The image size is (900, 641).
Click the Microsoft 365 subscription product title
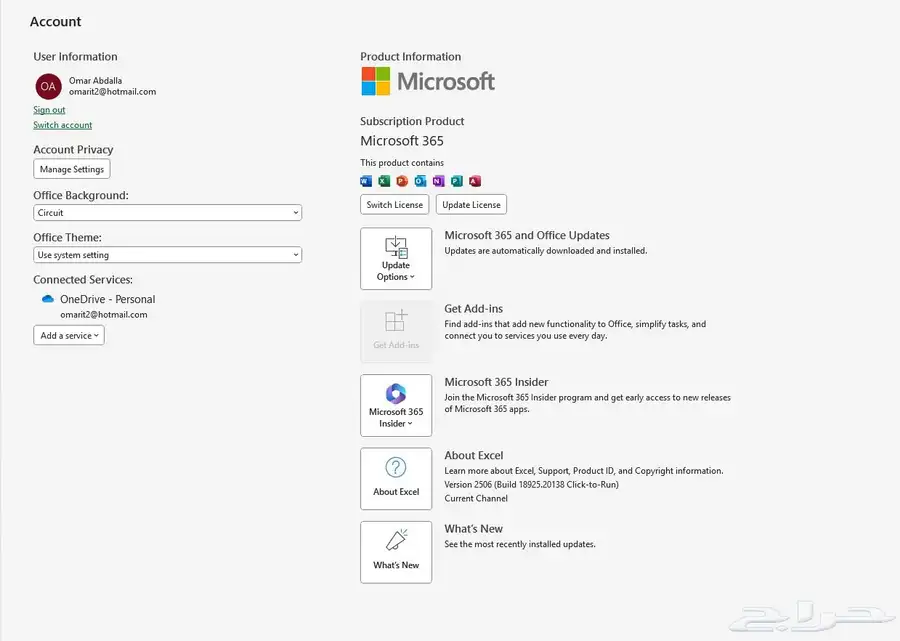coord(402,141)
